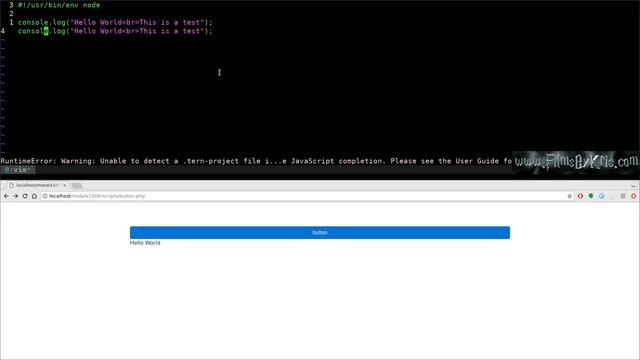Image resolution: width=640 pixels, height=360 pixels.
Task: Open a new browser tab
Action: coord(77,186)
